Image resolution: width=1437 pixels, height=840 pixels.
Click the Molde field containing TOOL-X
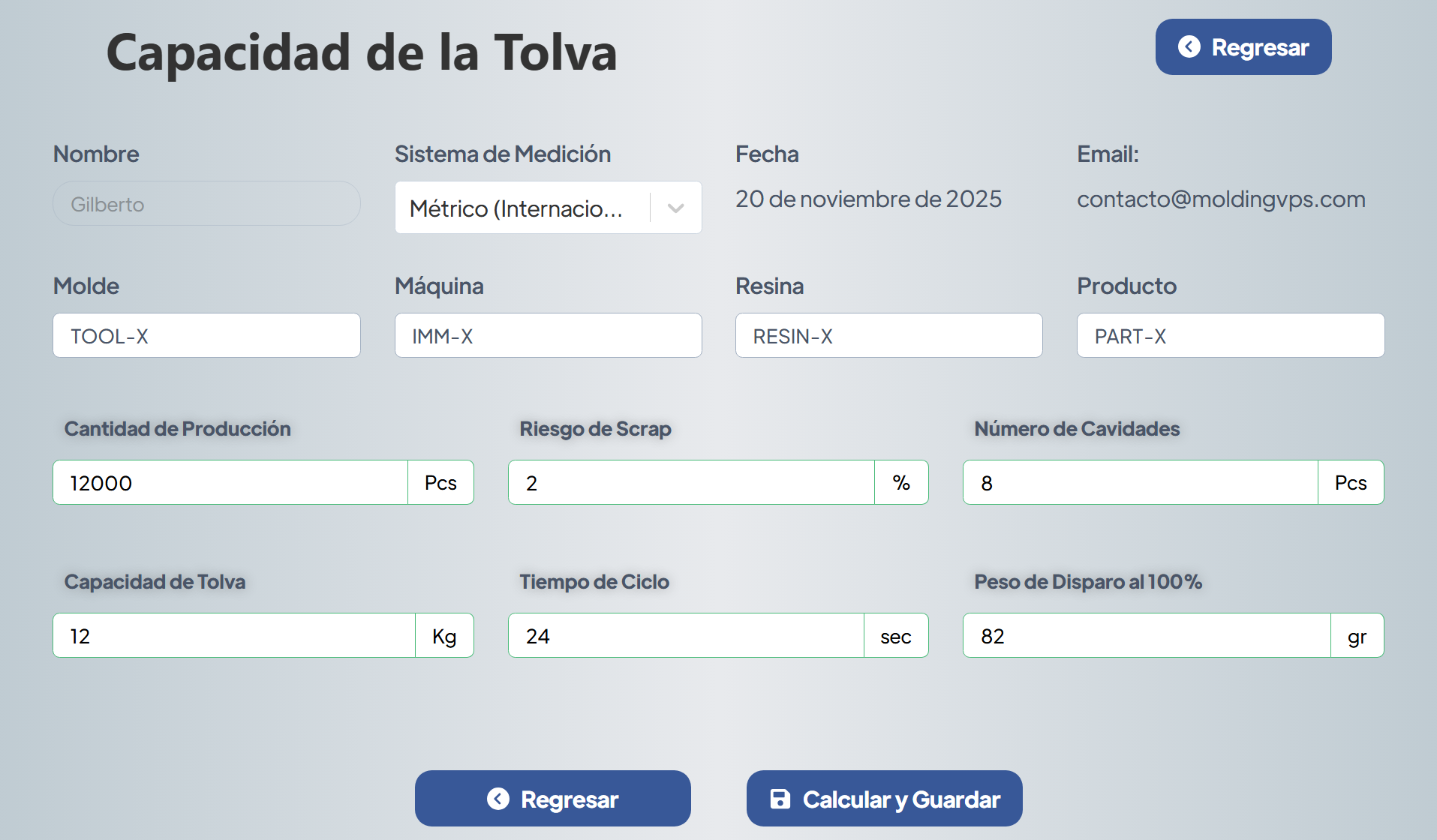[206, 336]
